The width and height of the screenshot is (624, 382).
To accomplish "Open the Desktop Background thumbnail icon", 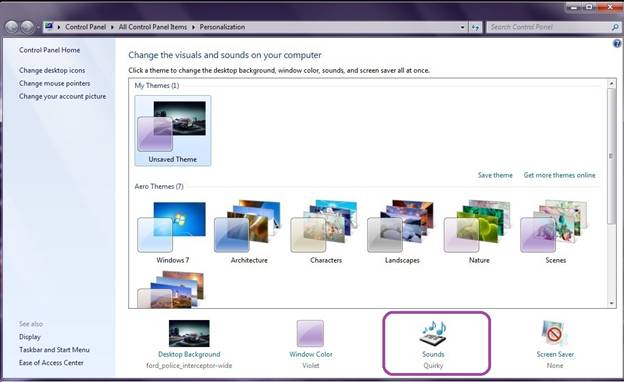I will [x=189, y=333].
